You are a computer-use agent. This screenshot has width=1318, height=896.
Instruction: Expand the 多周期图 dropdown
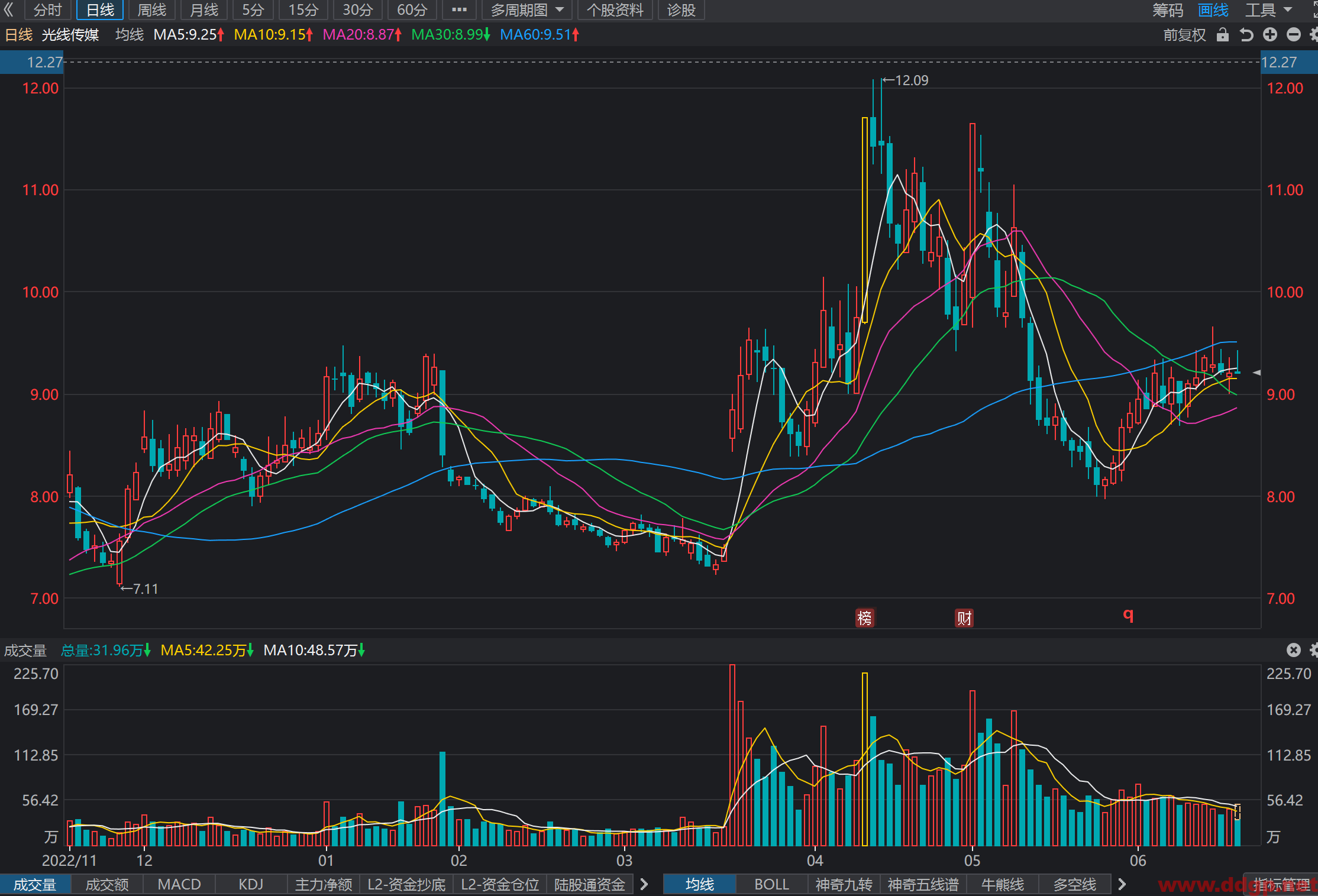(x=527, y=10)
